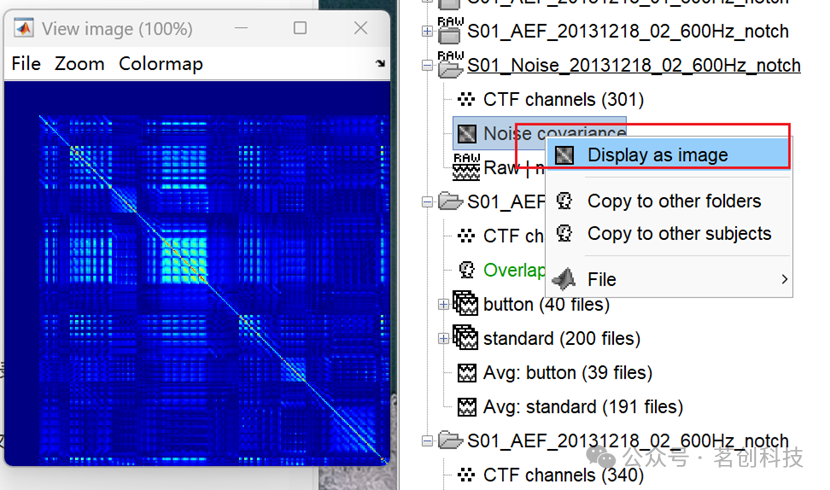
Task: Select Avg: button (39 files)
Action: 567,373
